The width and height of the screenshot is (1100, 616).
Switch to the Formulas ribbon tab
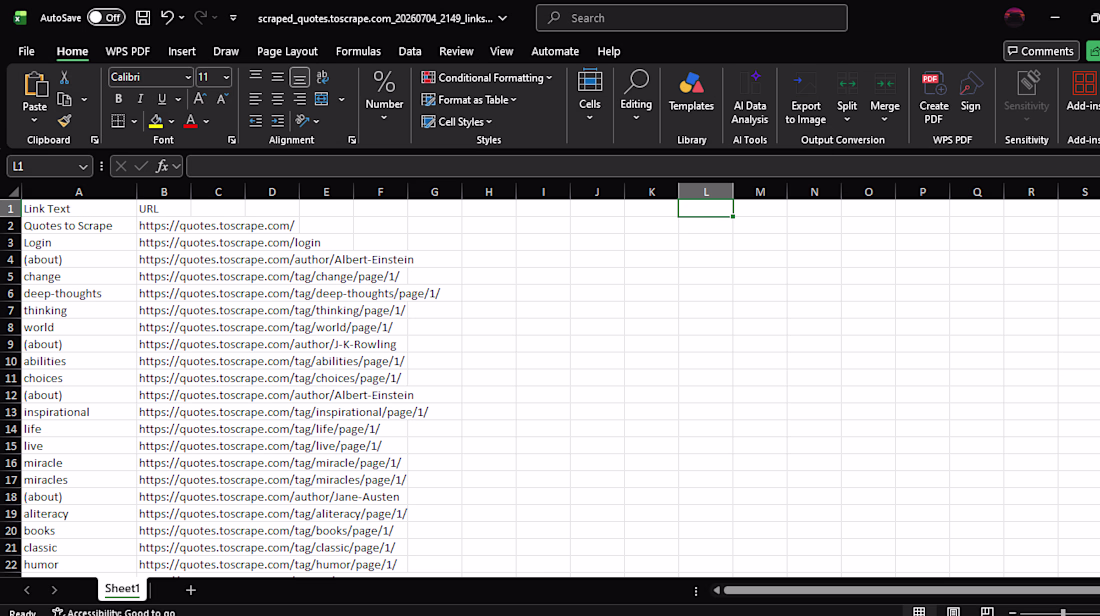click(358, 51)
